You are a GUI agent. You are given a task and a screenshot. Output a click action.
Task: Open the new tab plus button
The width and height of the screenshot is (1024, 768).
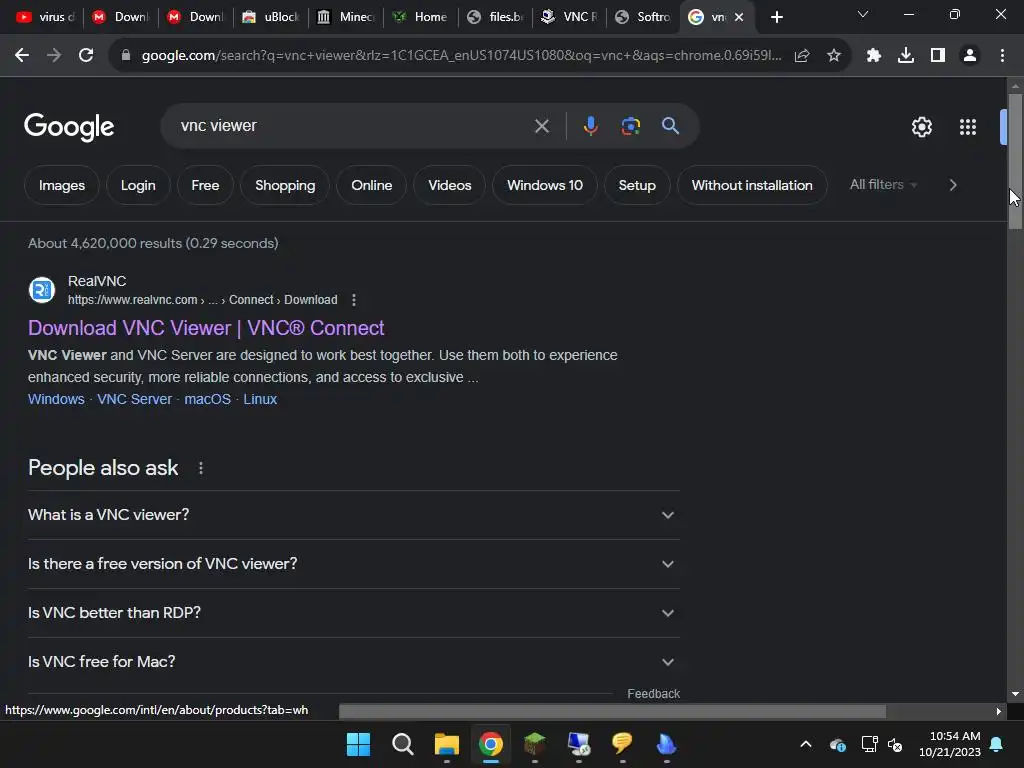[x=776, y=17]
